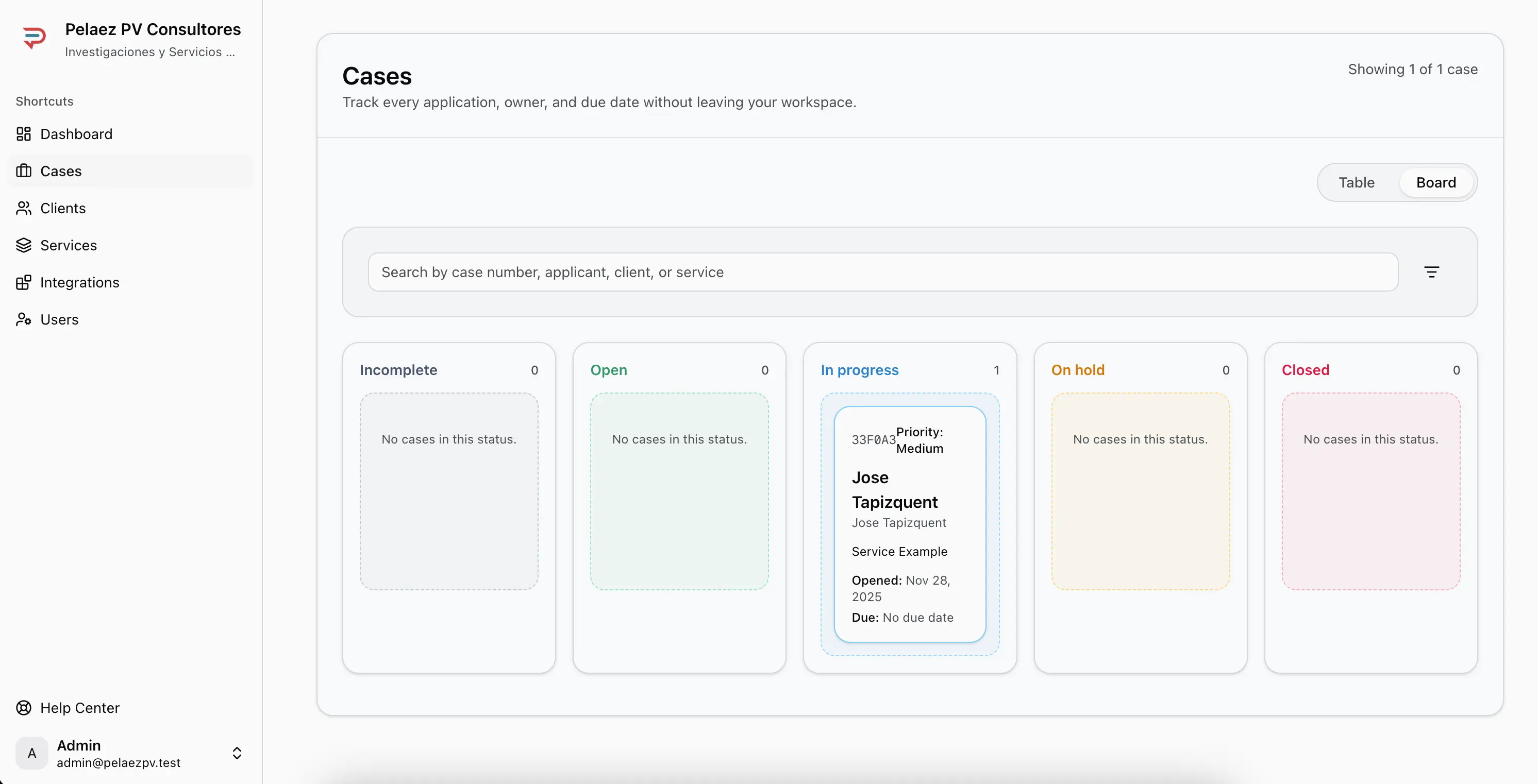This screenshot has width=1538, height=784.
Task: Toggle the Admin avatar circle
Action: pos(31,754)
